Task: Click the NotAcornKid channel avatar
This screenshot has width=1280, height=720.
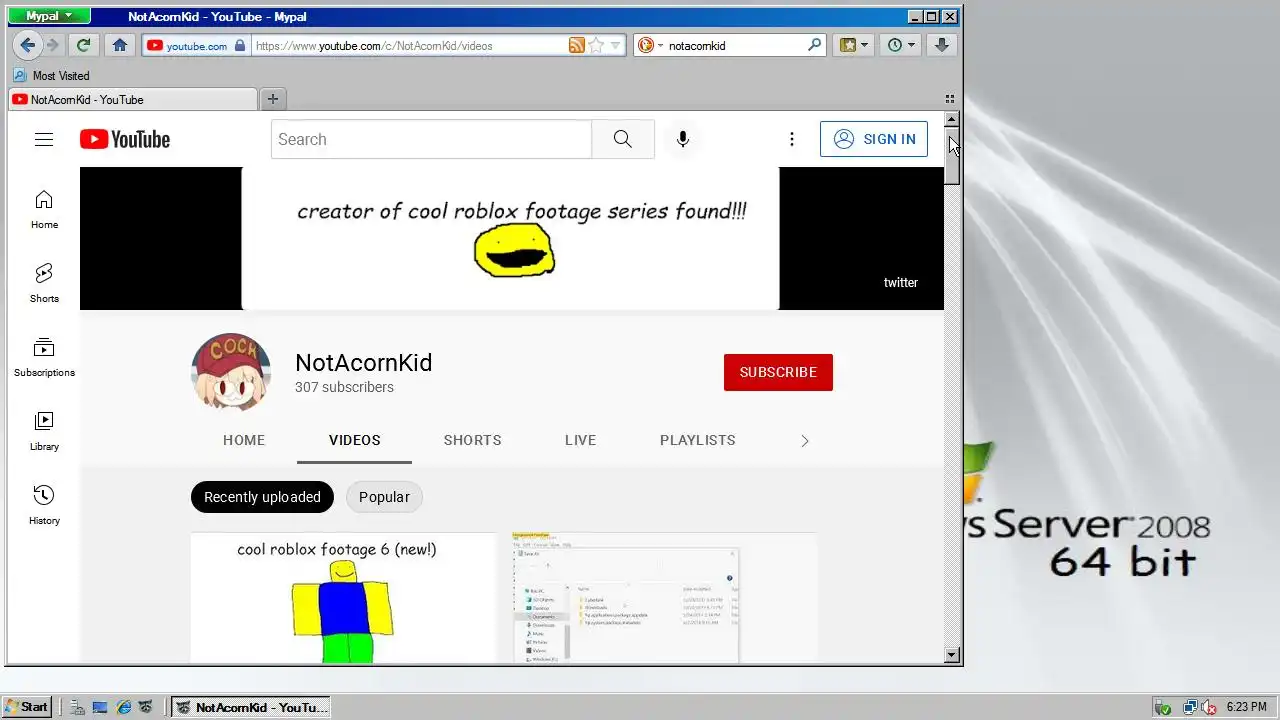Action: 231,372
